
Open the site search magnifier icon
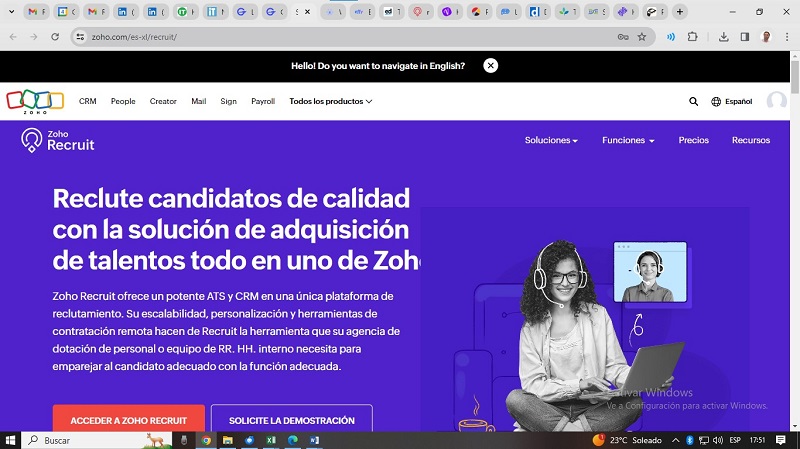tap(693, 102)
